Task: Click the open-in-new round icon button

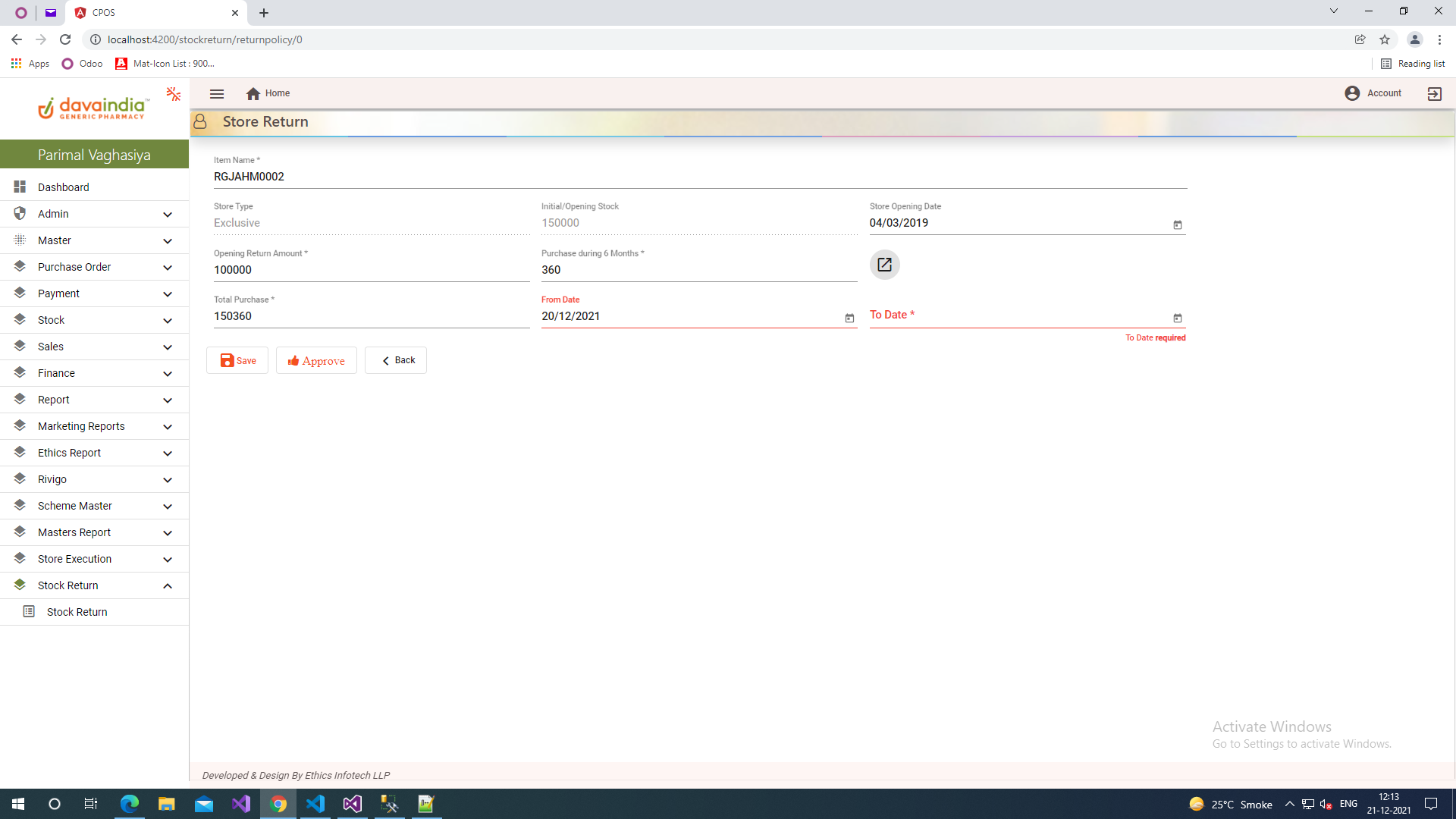Action: (884, 265)
